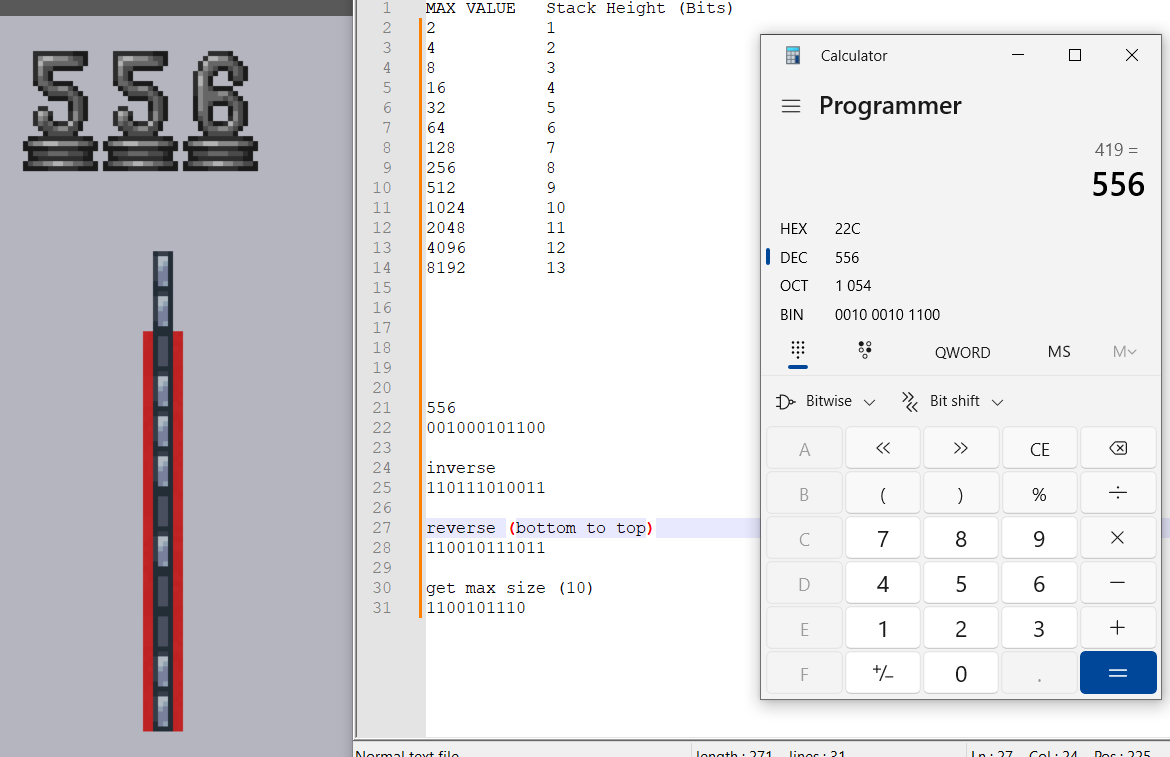1170x757 pixels.
Task: Click '001000101100' on editor line 22
Action: tap(486, 428)
